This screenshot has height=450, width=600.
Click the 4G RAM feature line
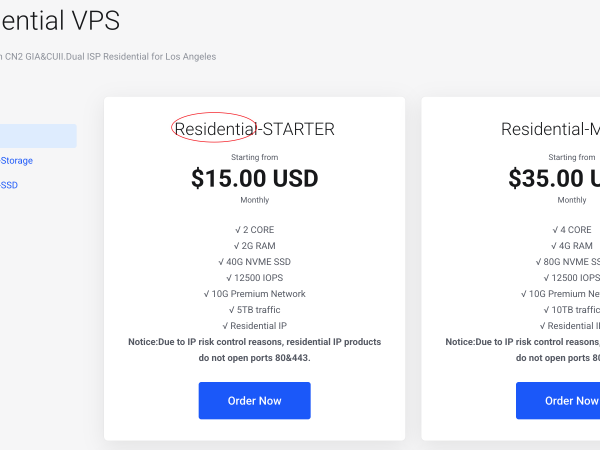pos(572,246)
